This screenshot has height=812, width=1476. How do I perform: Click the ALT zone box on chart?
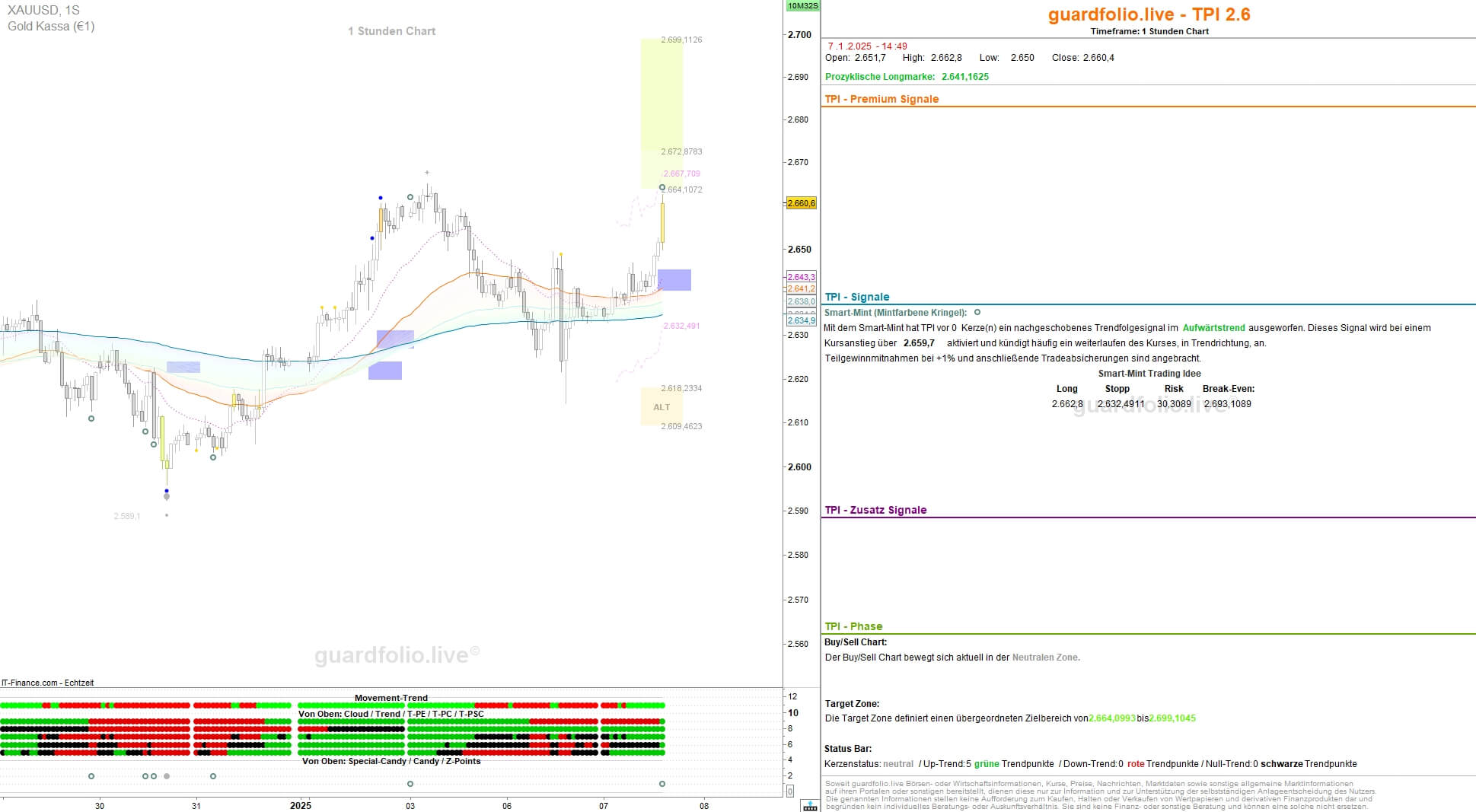pos(661,406)
